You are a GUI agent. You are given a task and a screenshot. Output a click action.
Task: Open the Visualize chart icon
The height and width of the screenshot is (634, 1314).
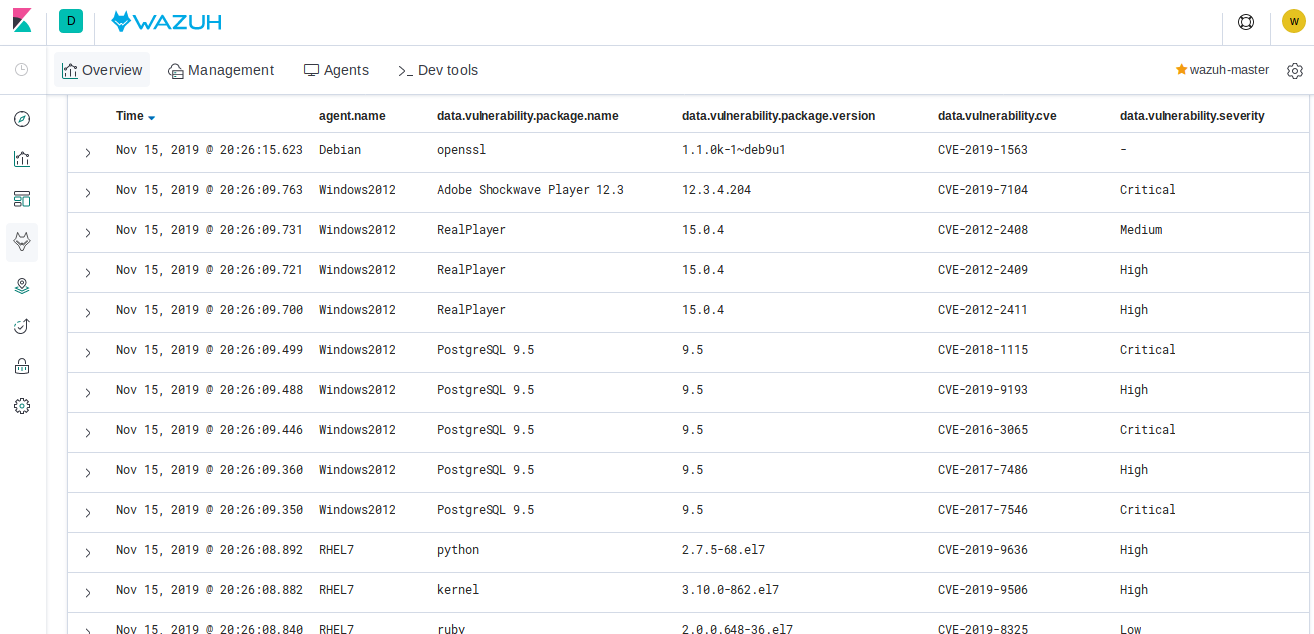(x=22, y=159)
